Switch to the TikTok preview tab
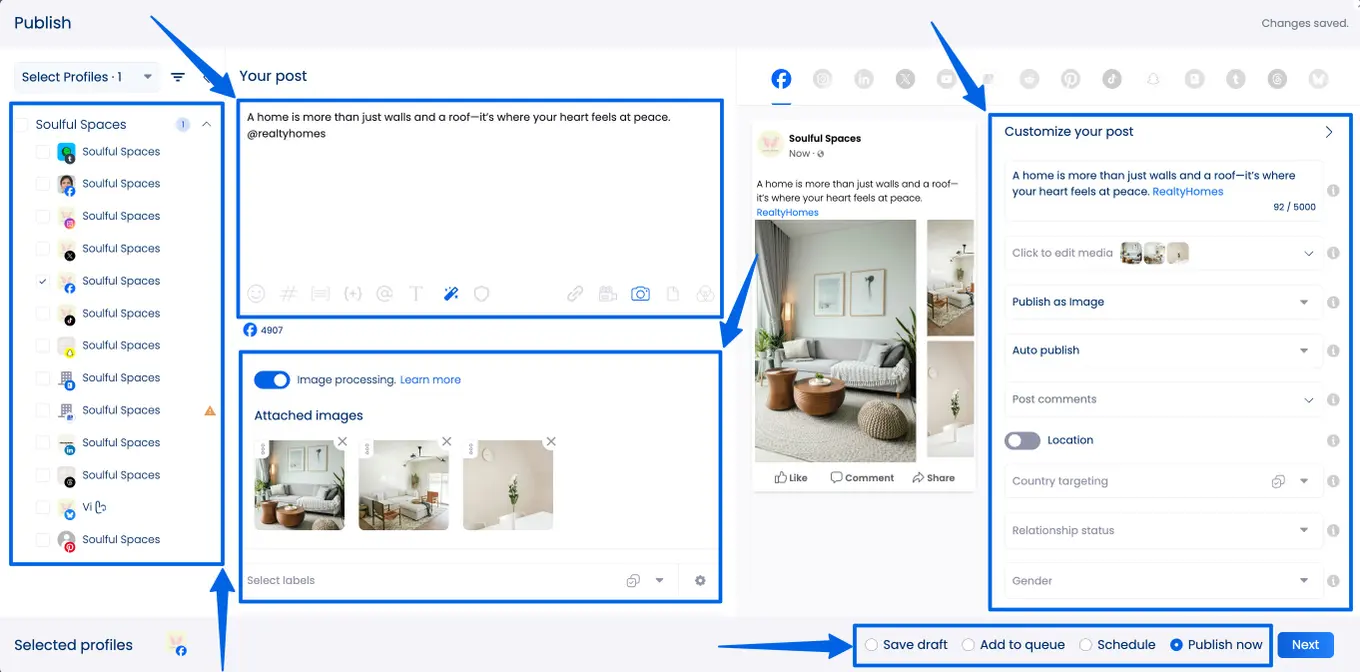The image size is (1360, 672). coord(1112,79)
